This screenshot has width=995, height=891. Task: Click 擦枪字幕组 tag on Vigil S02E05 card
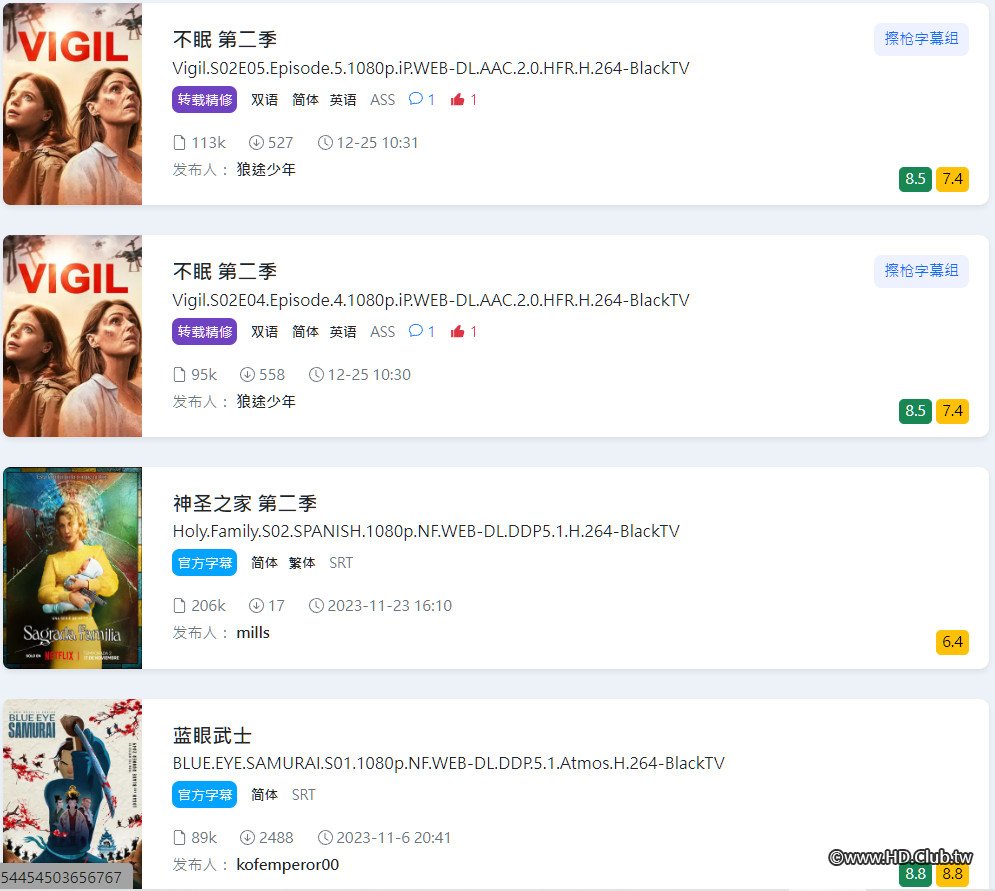(921, 39)
